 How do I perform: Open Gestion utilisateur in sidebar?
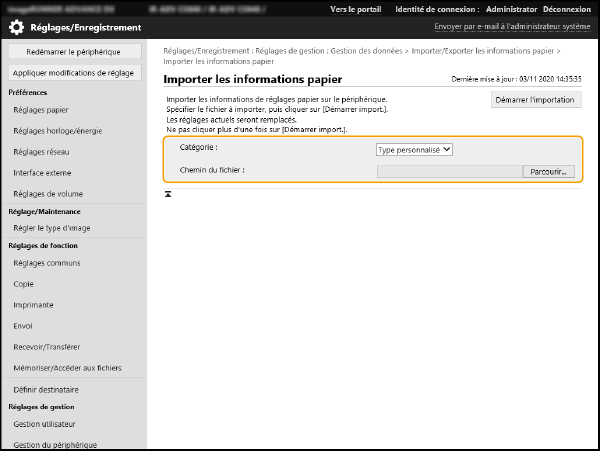pos(46,424)
